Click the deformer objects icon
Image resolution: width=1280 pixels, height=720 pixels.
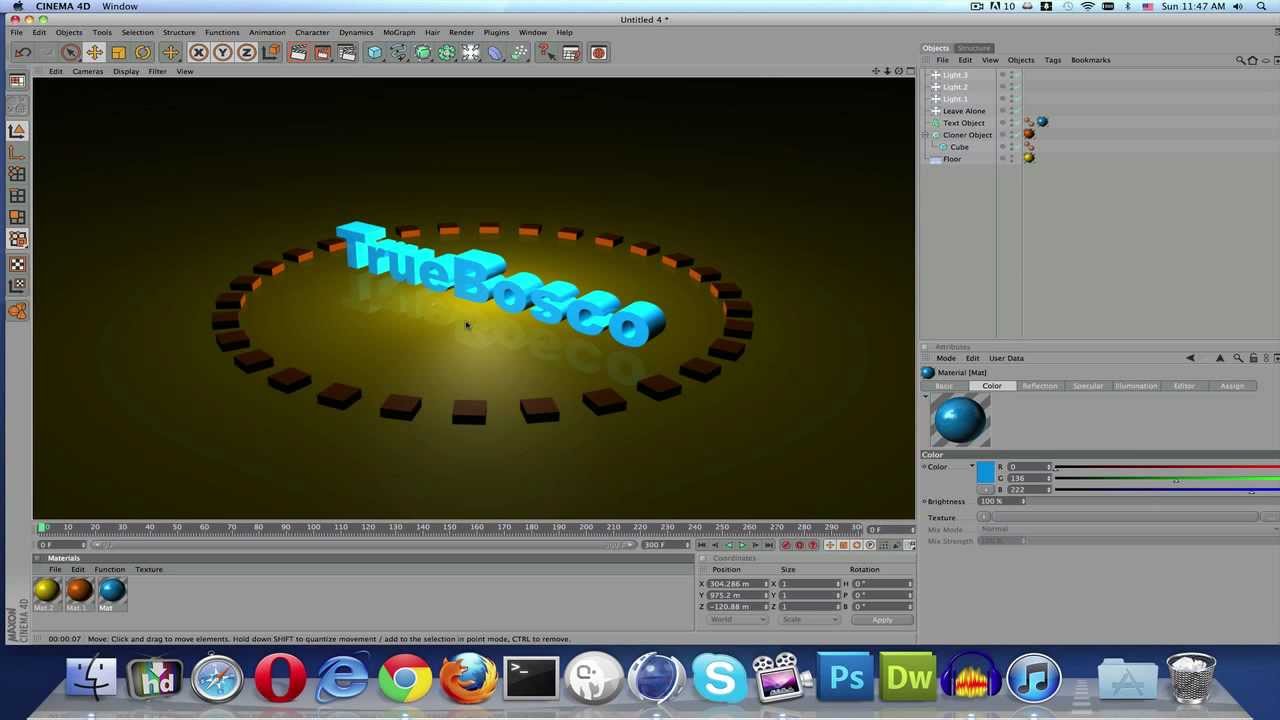[495, 53]
